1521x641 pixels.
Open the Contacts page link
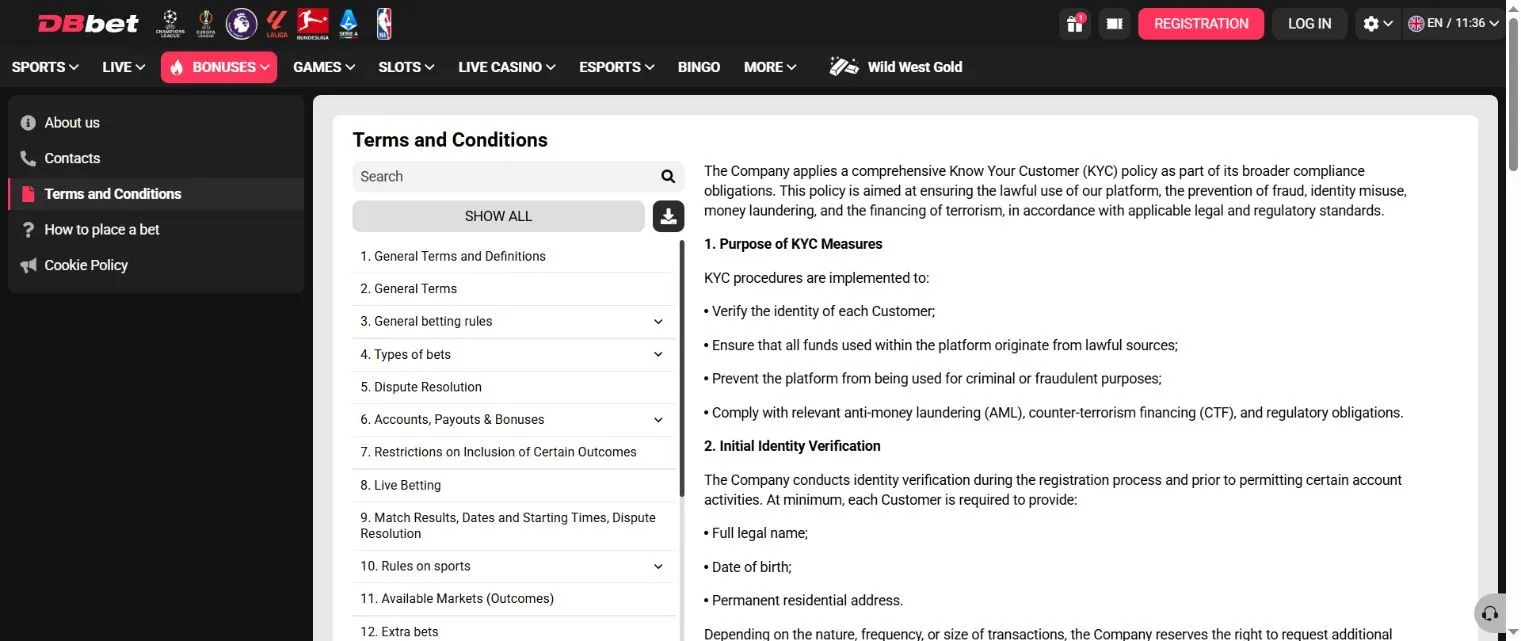72,158
